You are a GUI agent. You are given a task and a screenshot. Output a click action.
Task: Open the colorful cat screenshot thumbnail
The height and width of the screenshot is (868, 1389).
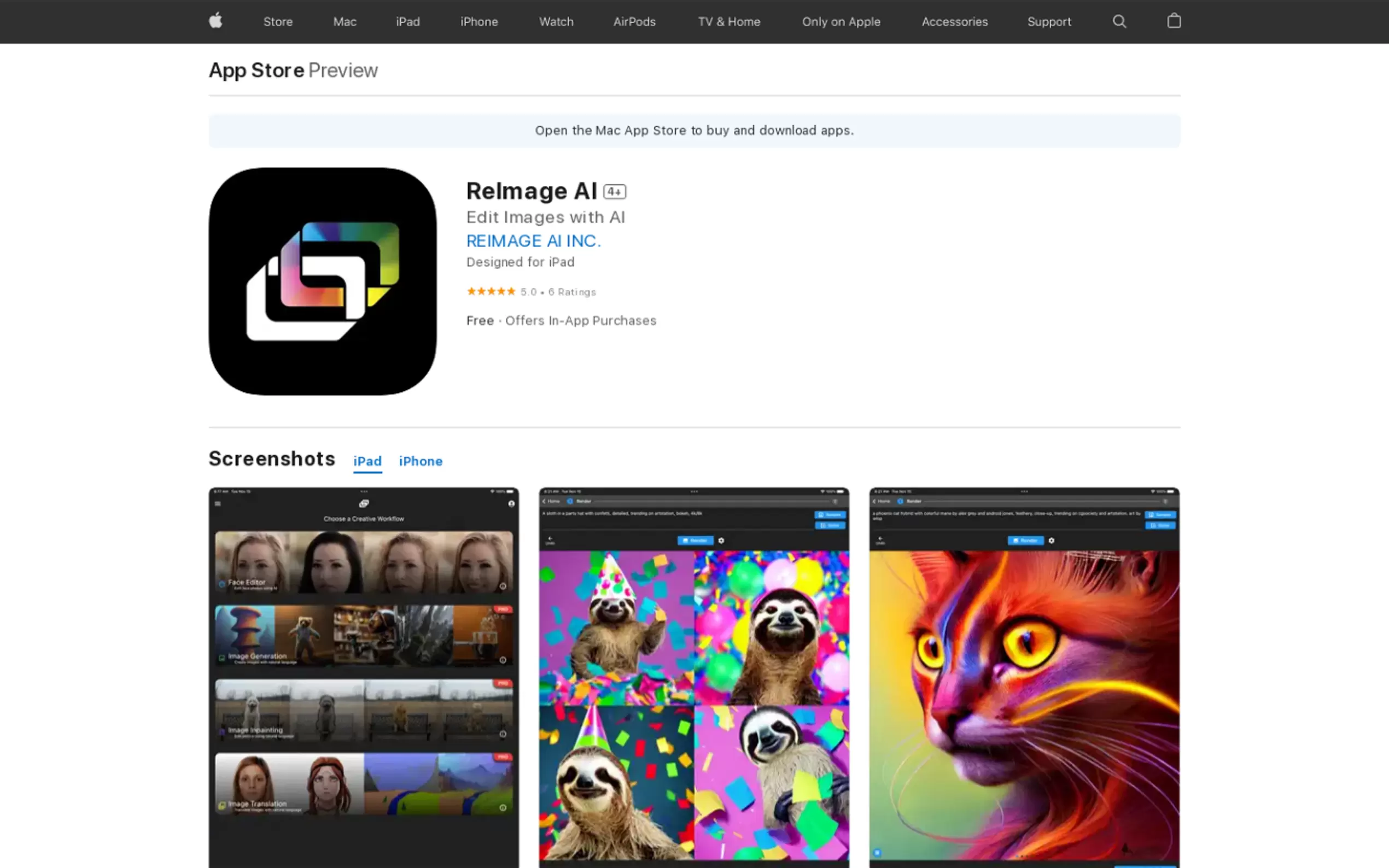1024,677
